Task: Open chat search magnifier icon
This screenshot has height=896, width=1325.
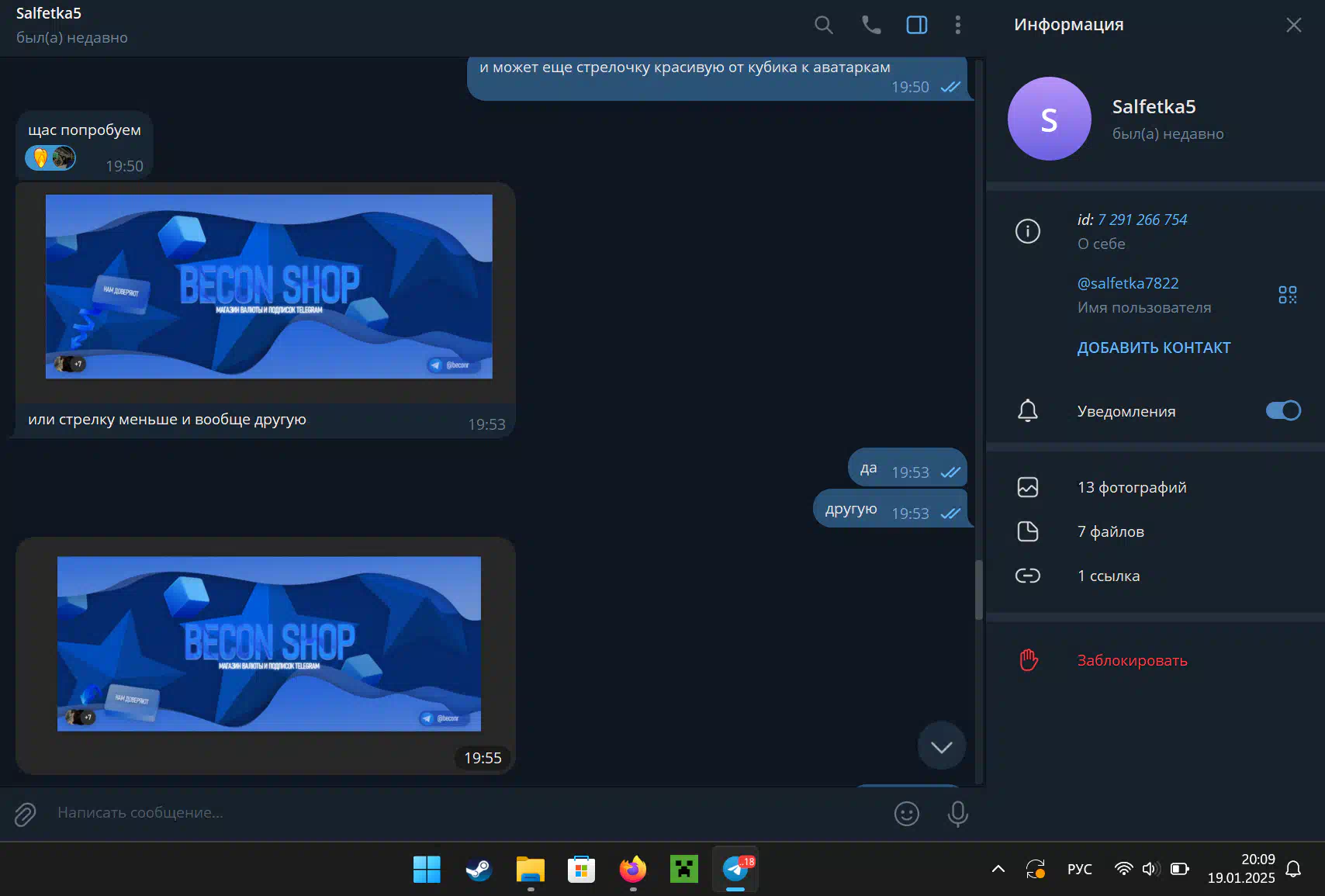Action: coord(824,25)
